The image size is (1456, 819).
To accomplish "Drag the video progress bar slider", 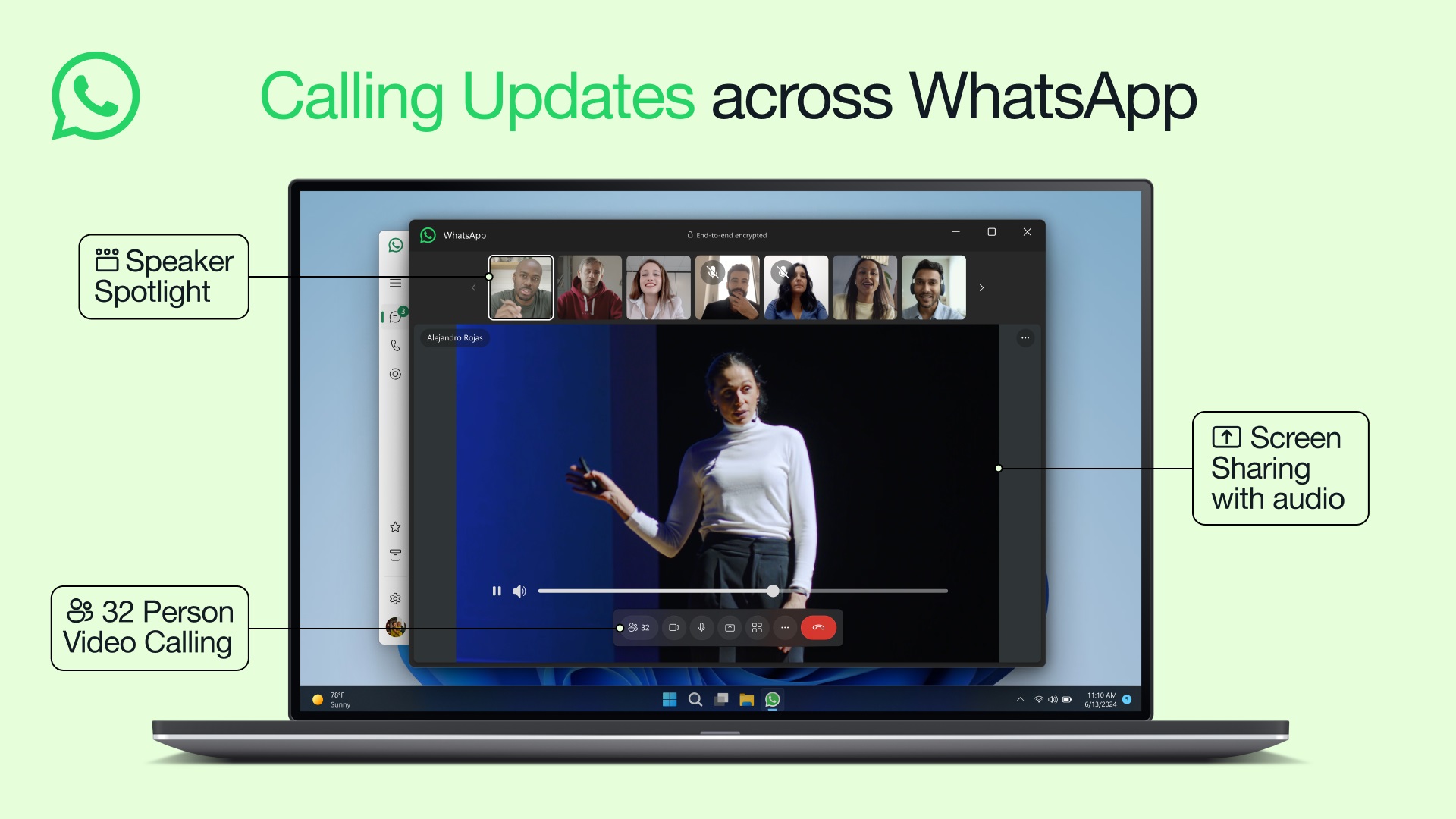I will tap(774, 591).
